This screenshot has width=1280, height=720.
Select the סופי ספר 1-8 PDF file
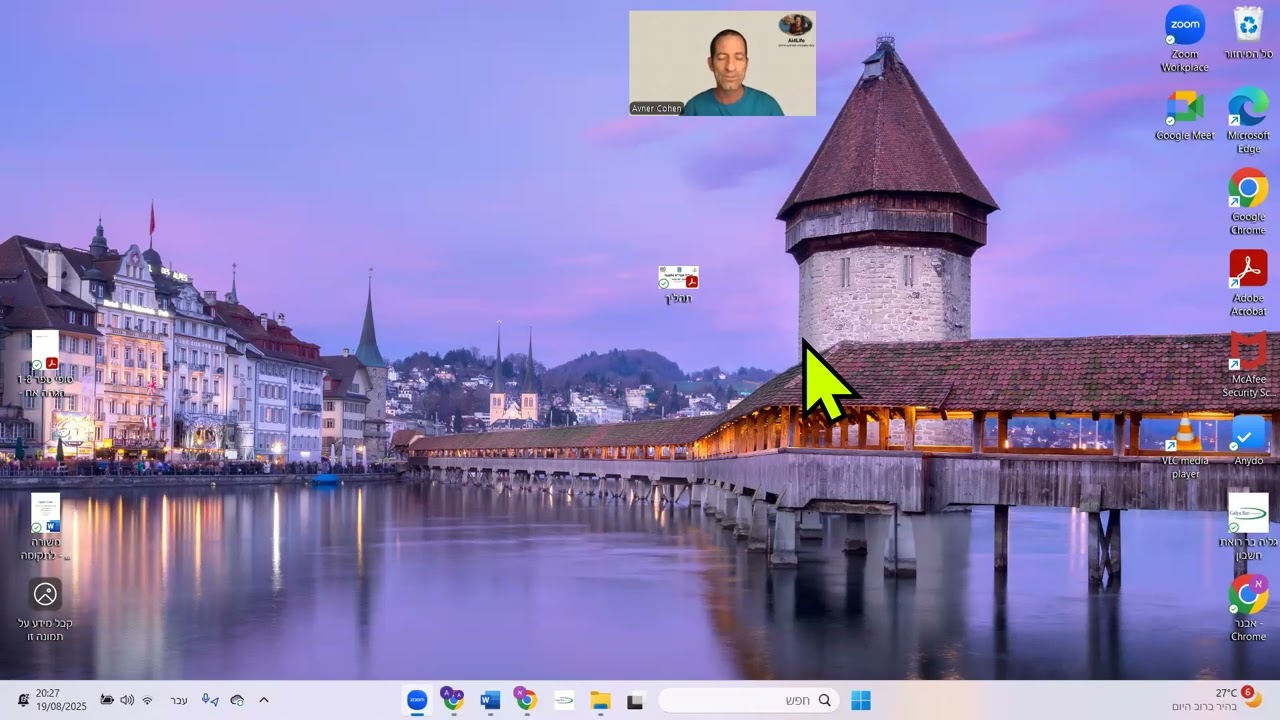[x=45, y=364]
